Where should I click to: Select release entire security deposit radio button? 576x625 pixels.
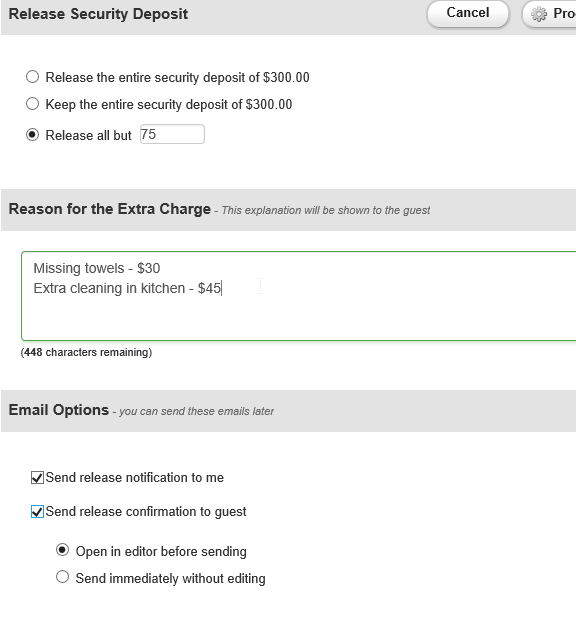[33, 77]
